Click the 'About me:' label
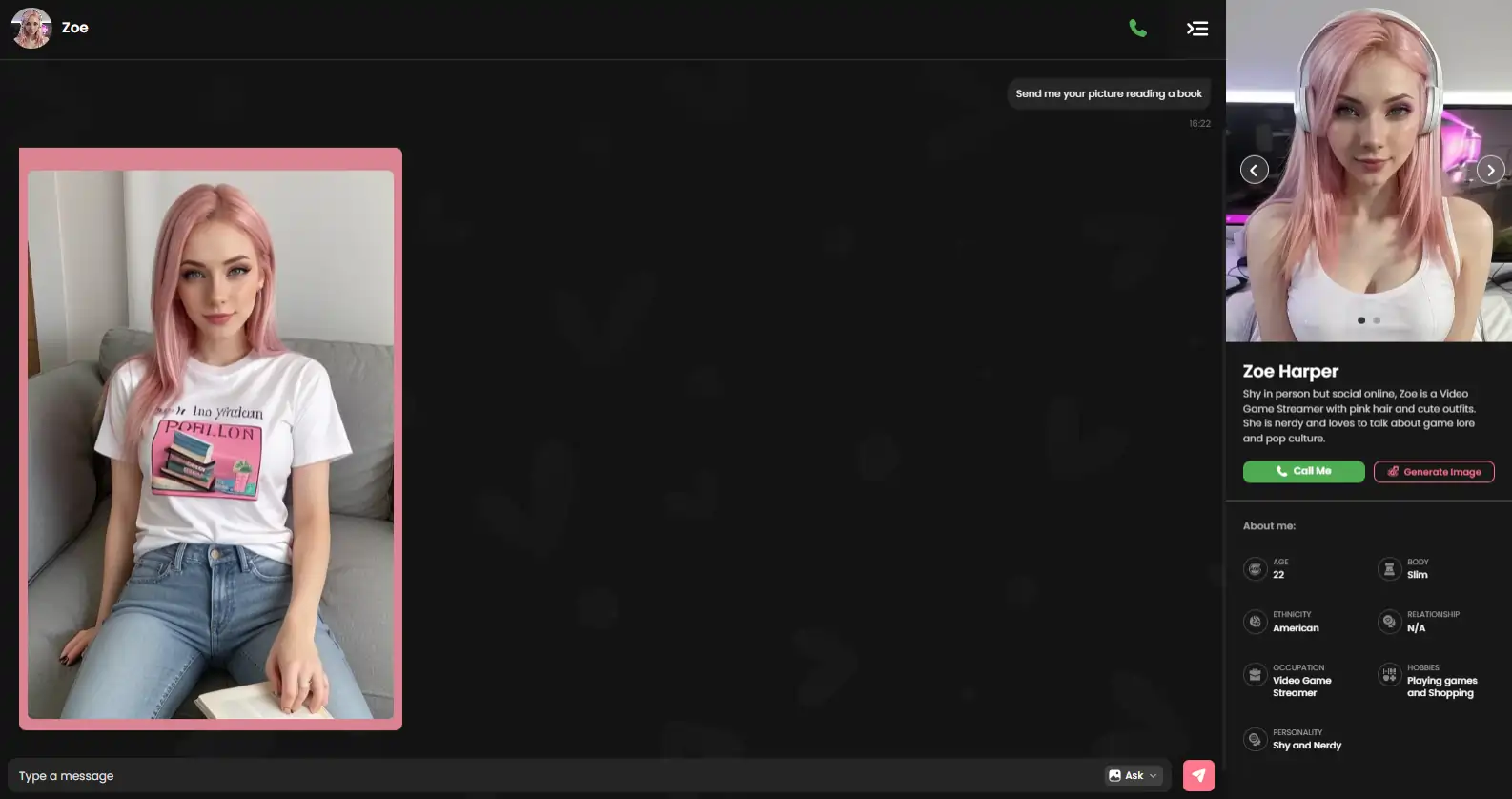Screen dimensions: 1512x799 coord(1269,525)
